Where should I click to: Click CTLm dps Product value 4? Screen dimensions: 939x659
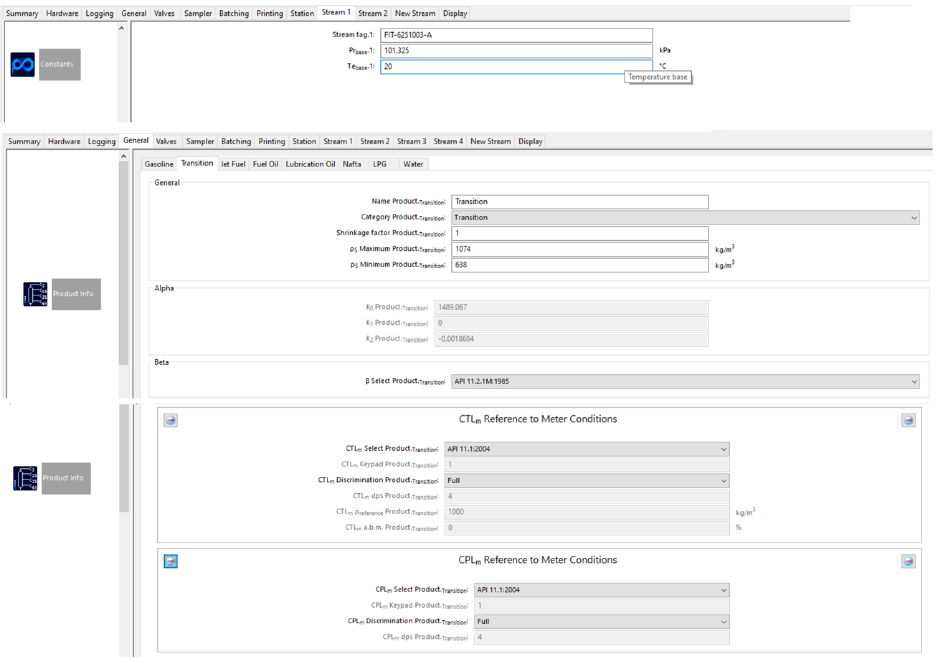(587, 497)
